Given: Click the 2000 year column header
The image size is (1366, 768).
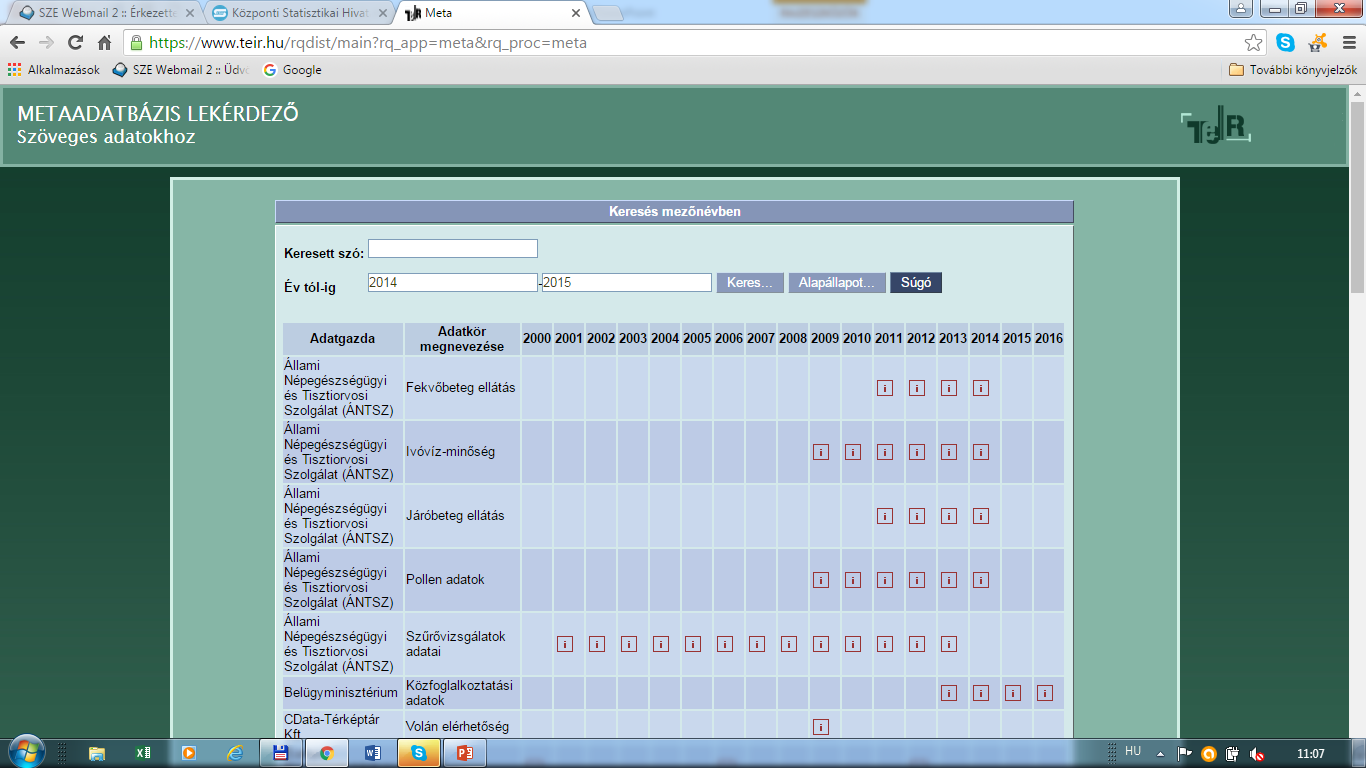Looking at the screenshot, I should pos(537,339).
